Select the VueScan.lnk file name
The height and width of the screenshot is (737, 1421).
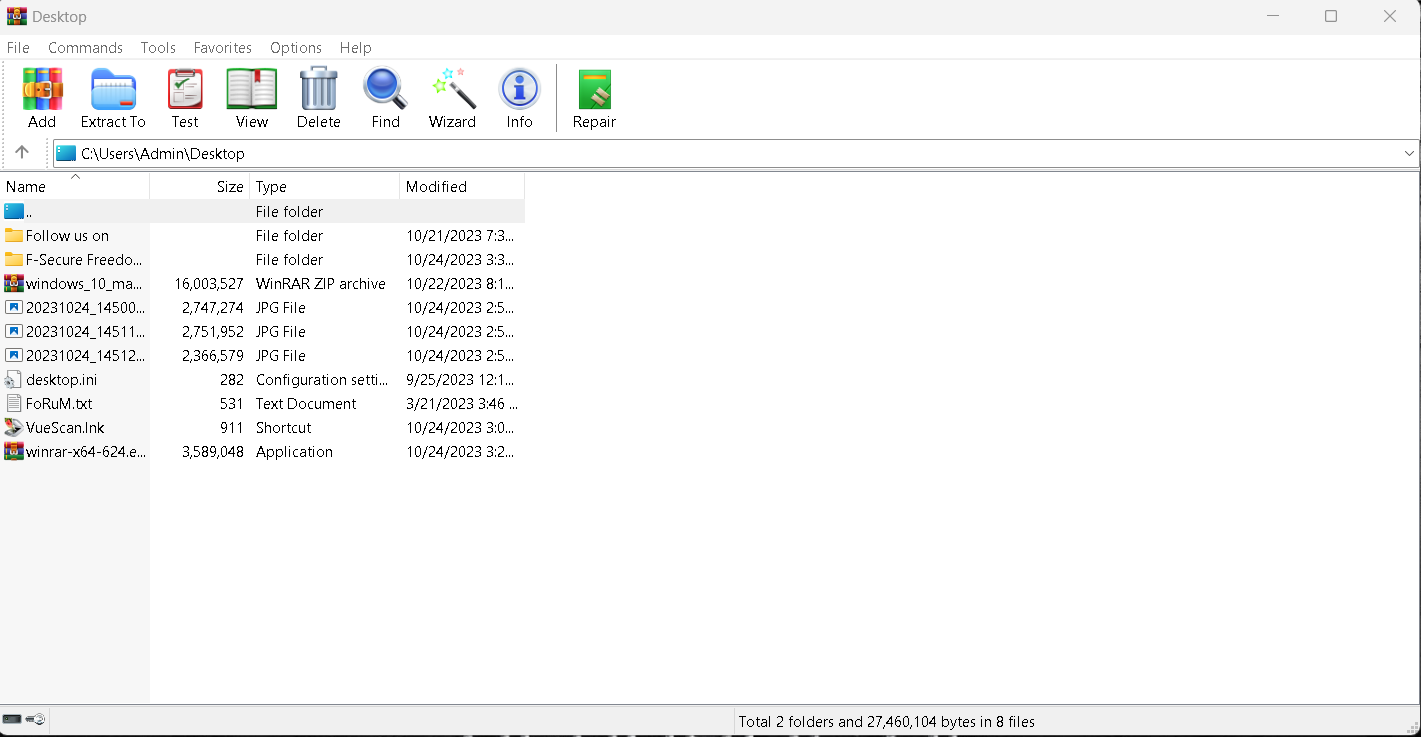[65, 428]
